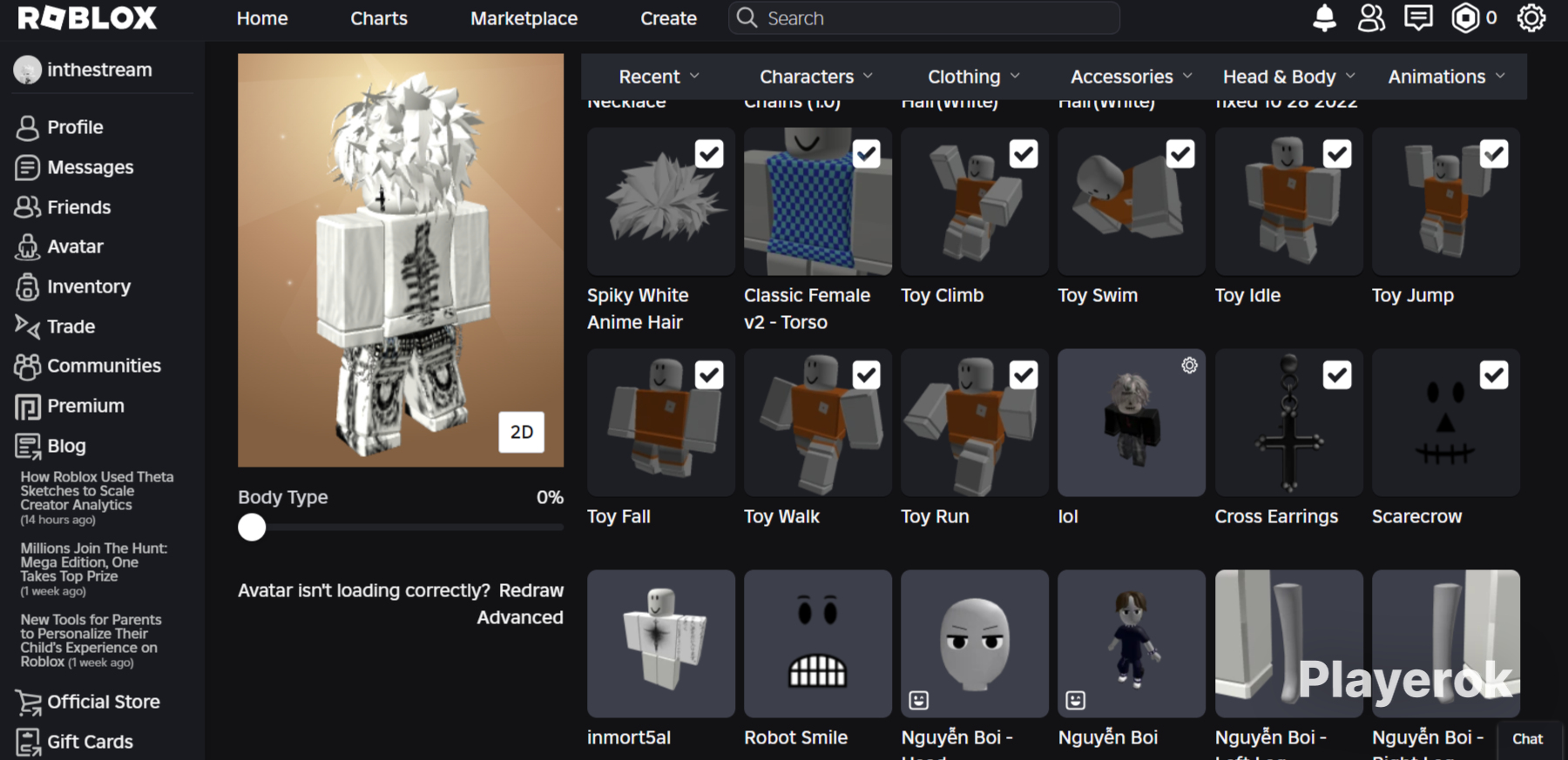This screenshot has width=1568, height=760.
Task: Click the Friends sidebar icon
Action: click(x=27, y=207)
